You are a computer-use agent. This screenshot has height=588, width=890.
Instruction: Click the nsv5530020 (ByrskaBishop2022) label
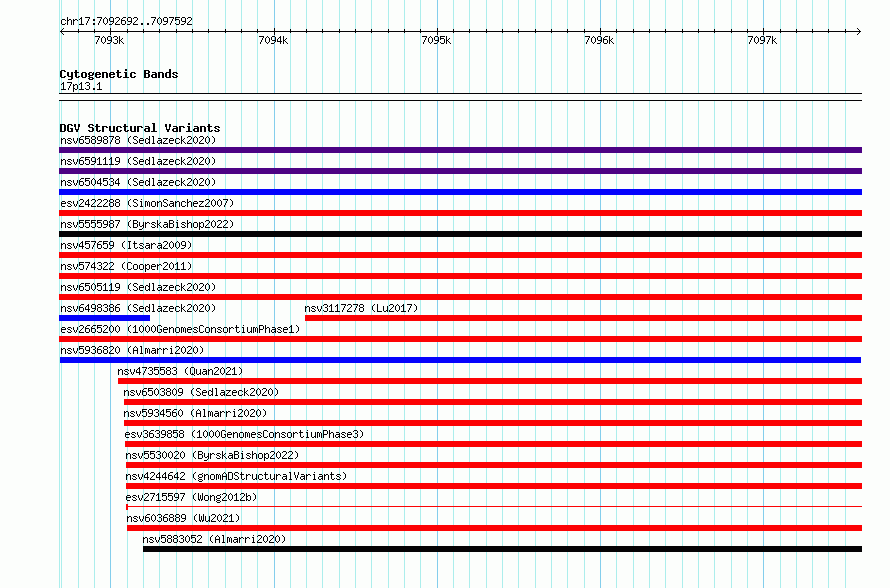(x=212, y=455)
